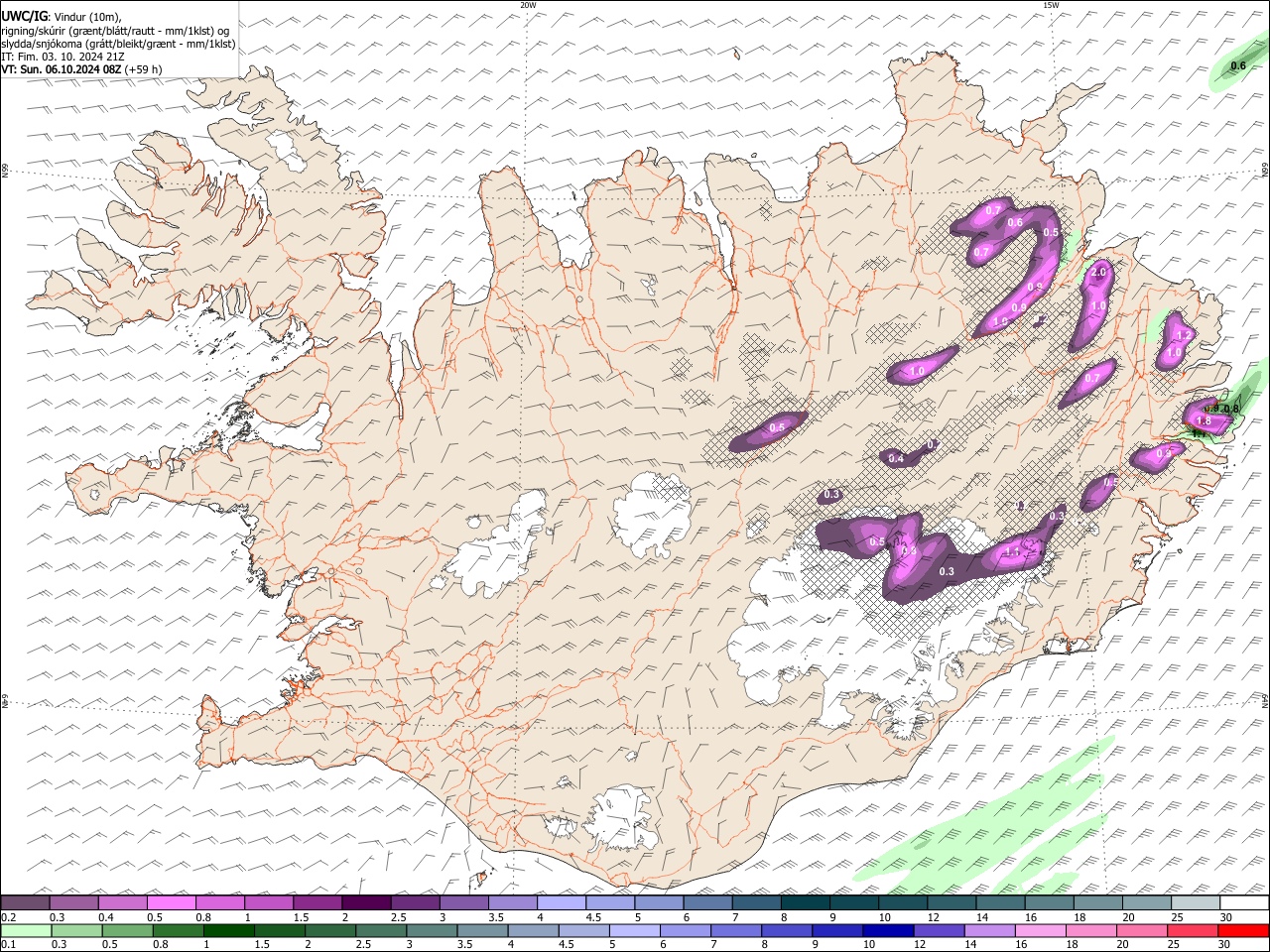The height and width of the screenshot is (952, 1270).
Task: Click the white upper legend swatch at 30
Action: tap(1243, 902)
